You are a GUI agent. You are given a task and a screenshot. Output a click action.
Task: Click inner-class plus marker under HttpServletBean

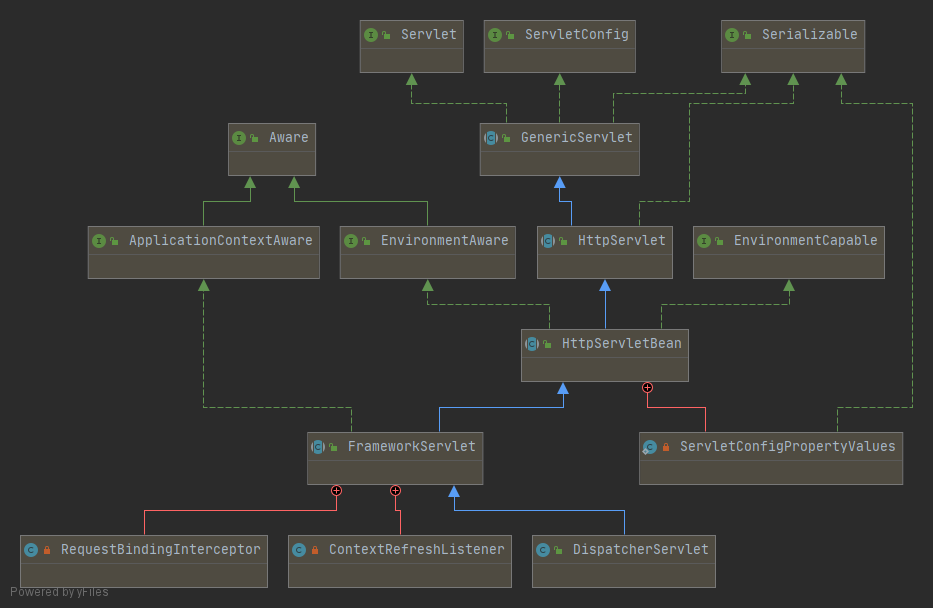(647, 387)
